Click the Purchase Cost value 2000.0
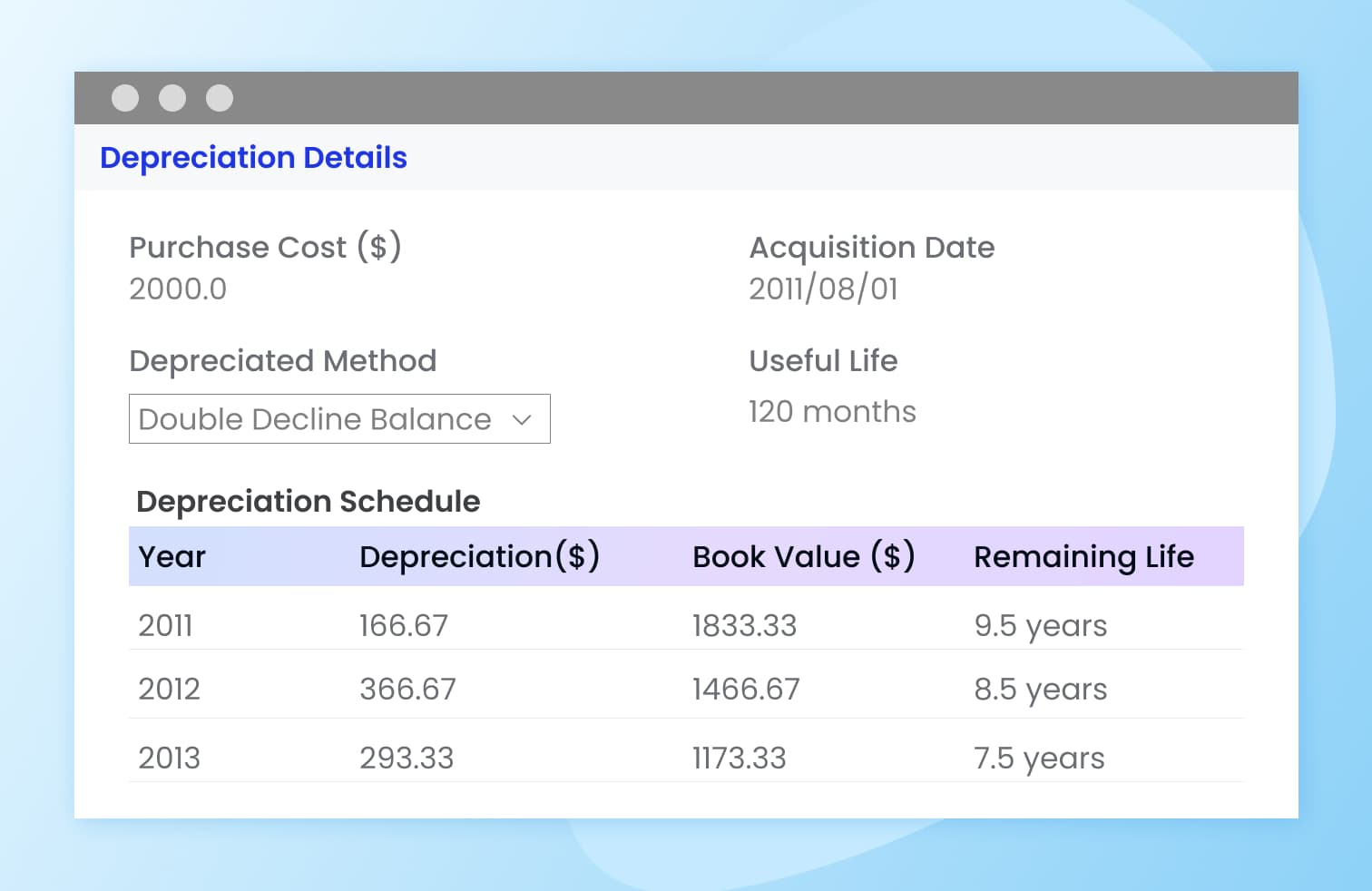The height and width of the screenshot is (891, 1372). [178, 289]
